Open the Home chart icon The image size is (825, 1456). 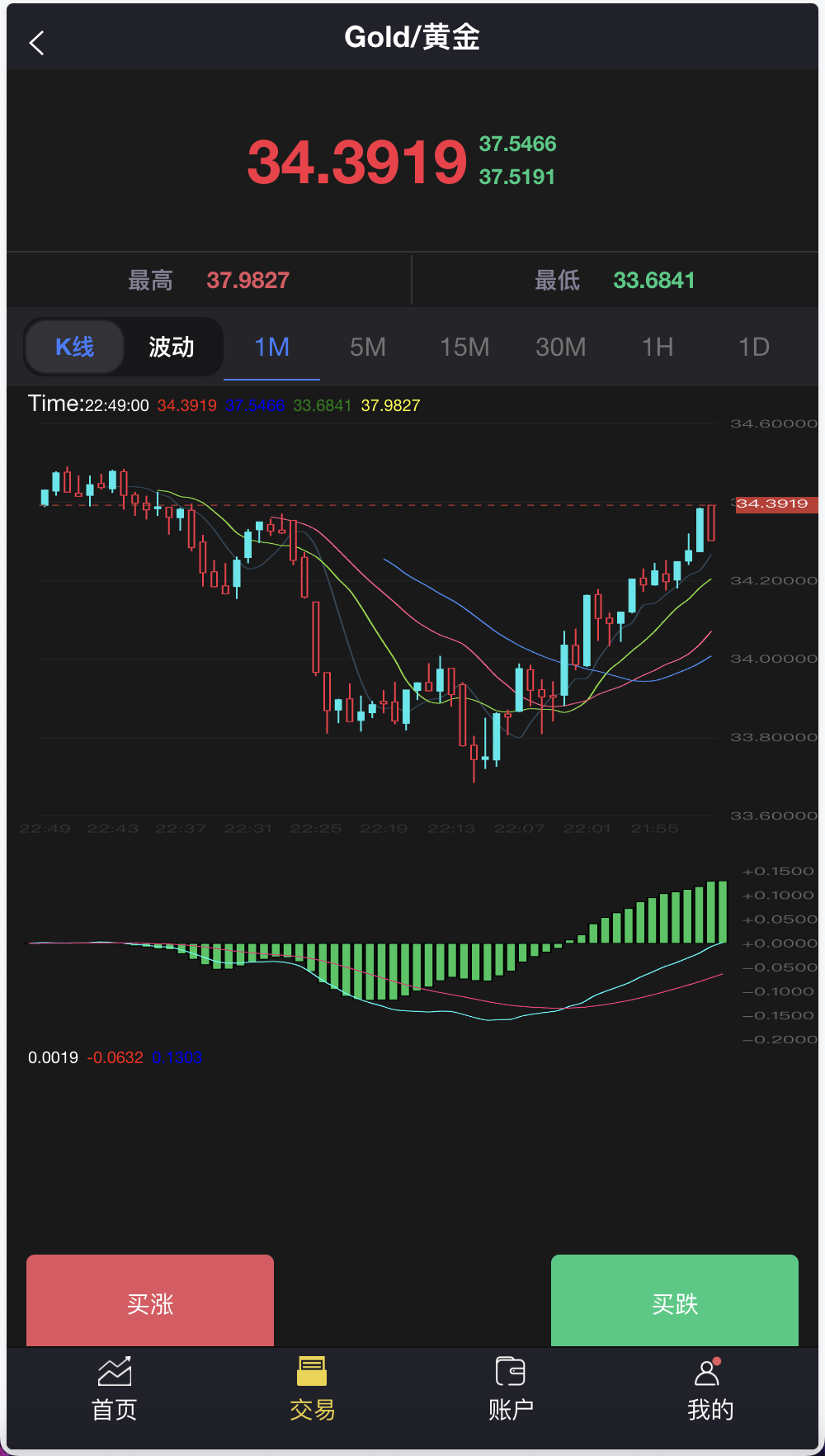coord(115,1372)
